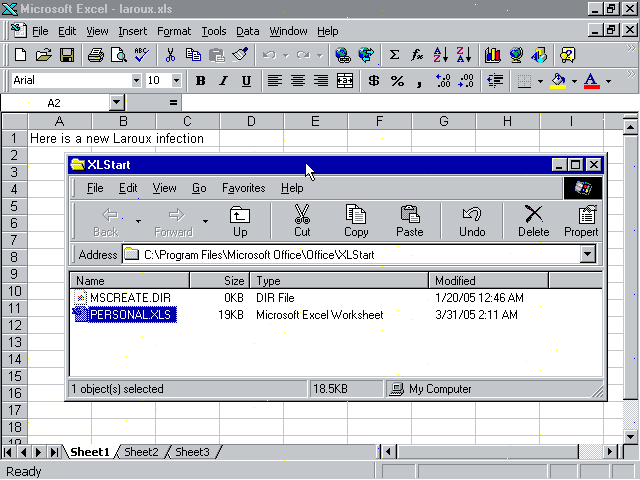Viewport: 640px width, 480px height.
Task: Open Excel Undo history dropdown arrow
Action: pos(286,55)
